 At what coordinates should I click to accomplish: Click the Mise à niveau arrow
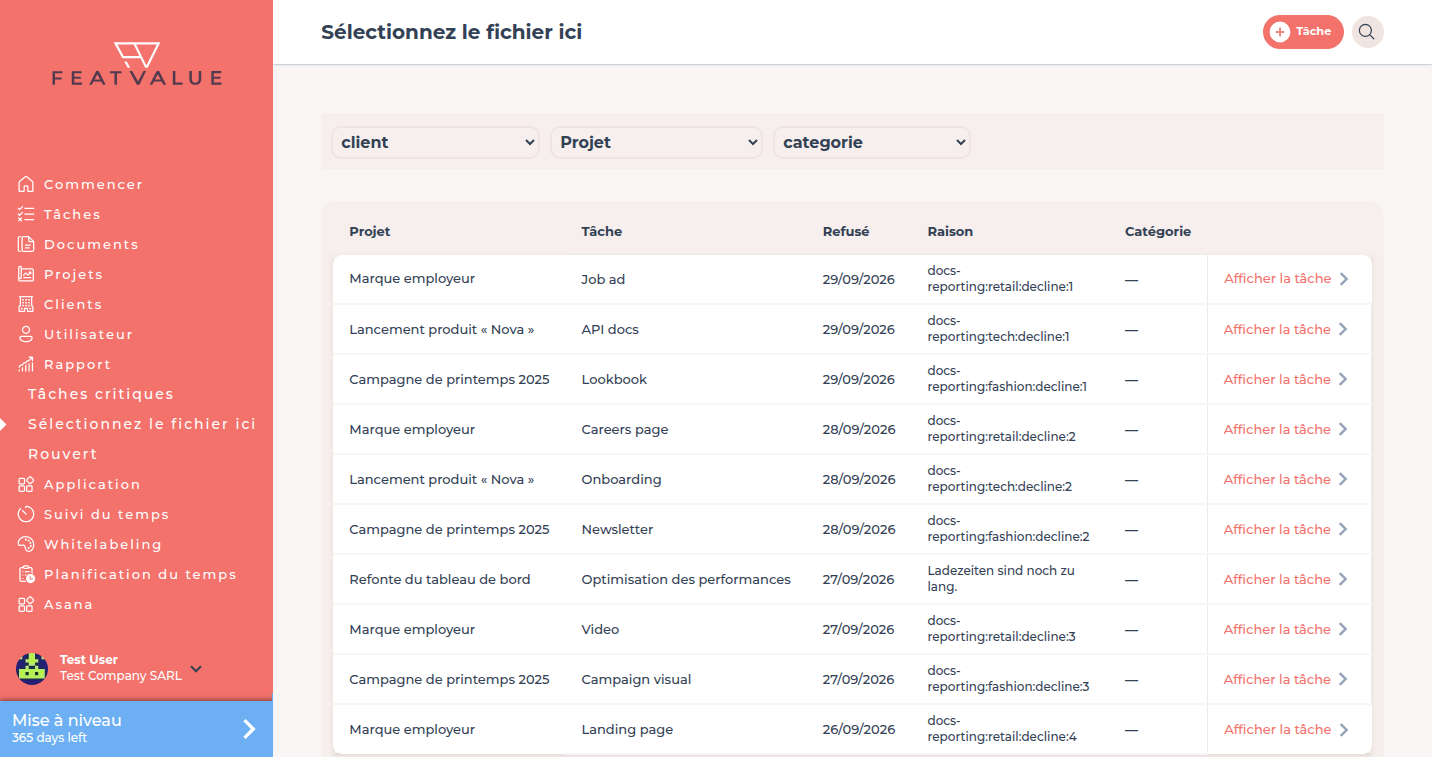pyautogui.click(x=249, y=729)
